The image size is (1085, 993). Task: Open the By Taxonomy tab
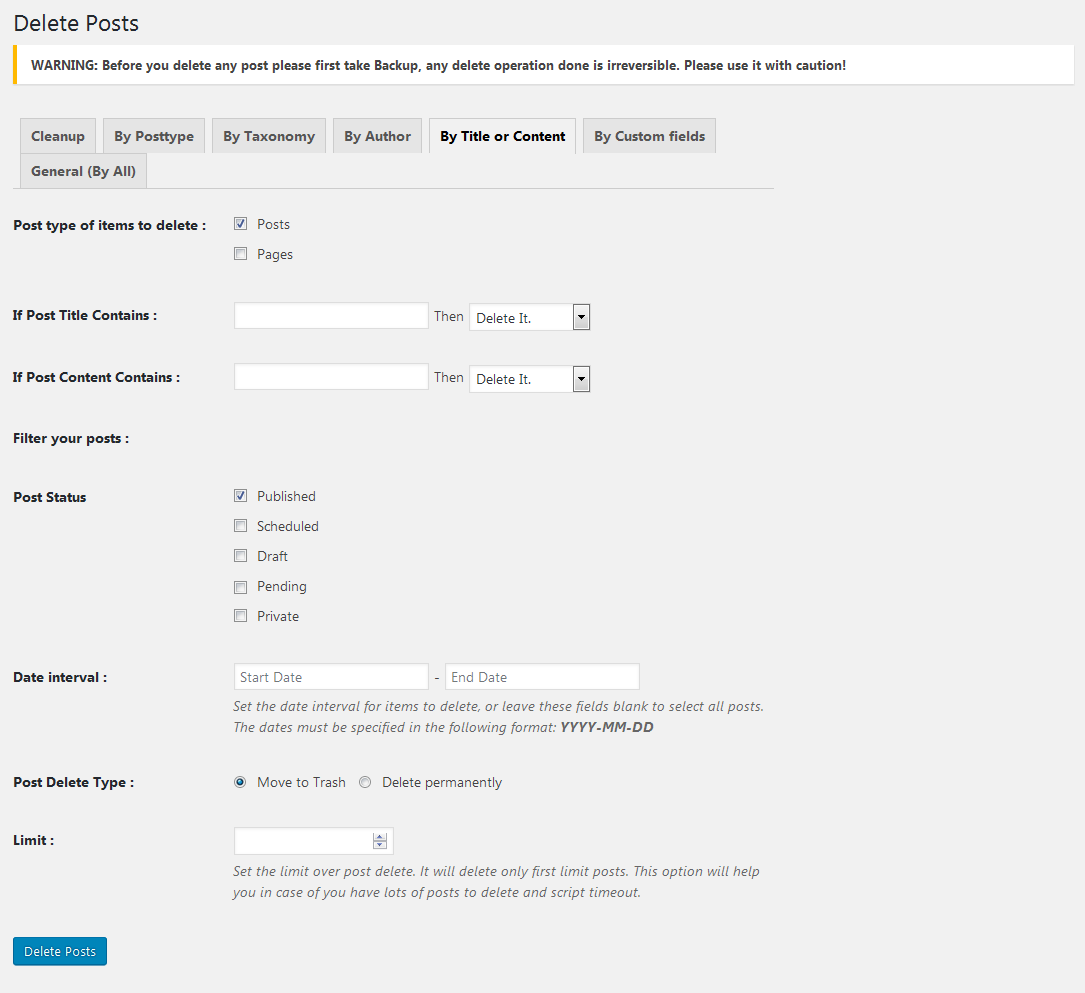[269, 136]
